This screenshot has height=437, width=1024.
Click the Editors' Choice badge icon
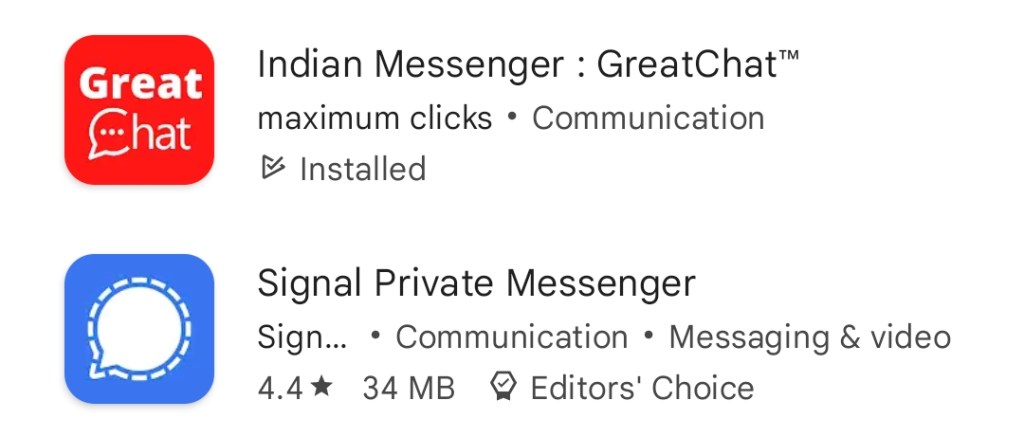pos(503,387)
